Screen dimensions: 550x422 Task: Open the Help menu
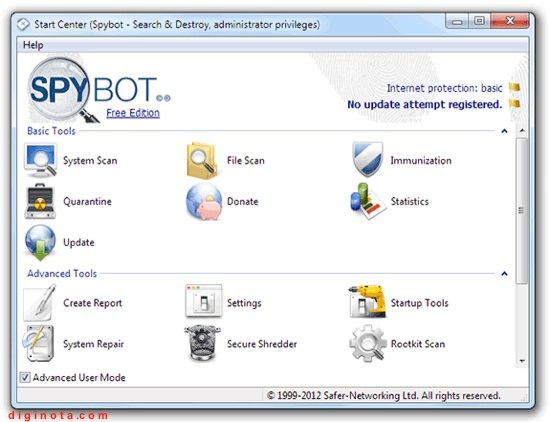33,45
